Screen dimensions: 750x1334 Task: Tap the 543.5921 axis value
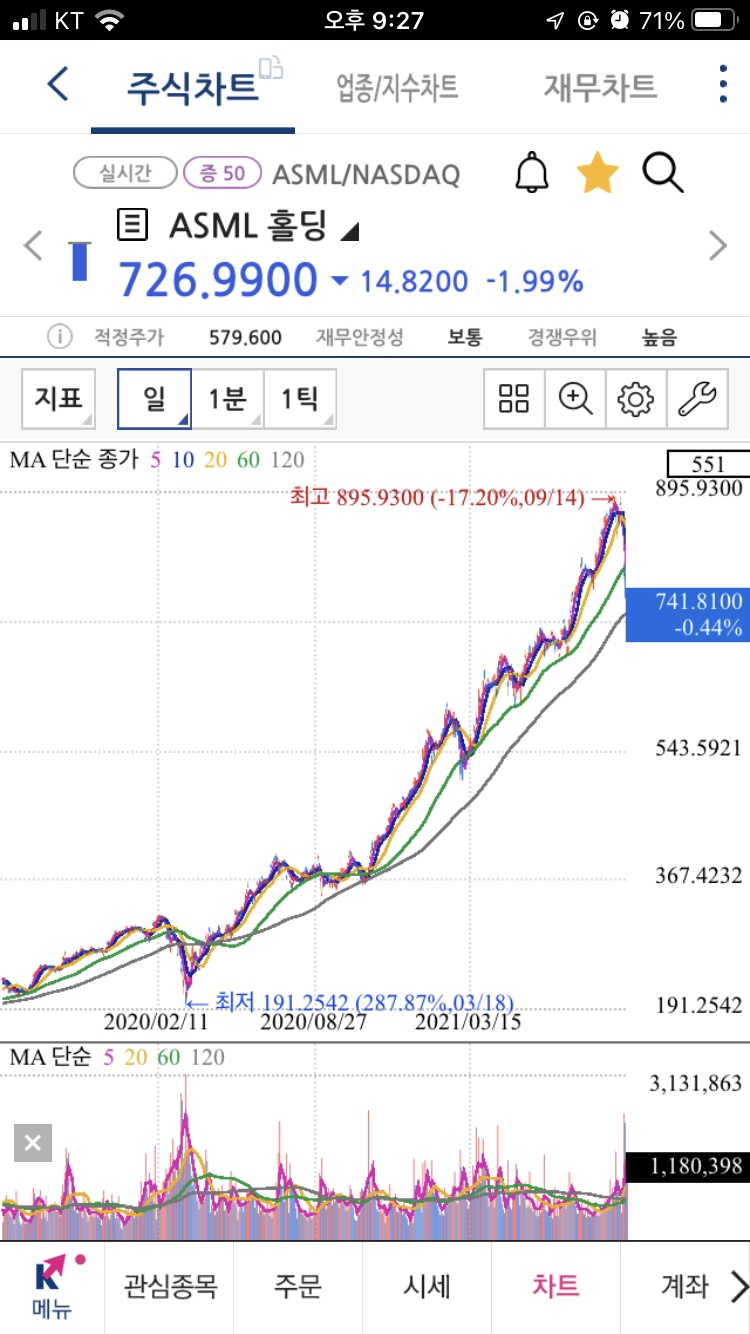(x=699, y=748)
